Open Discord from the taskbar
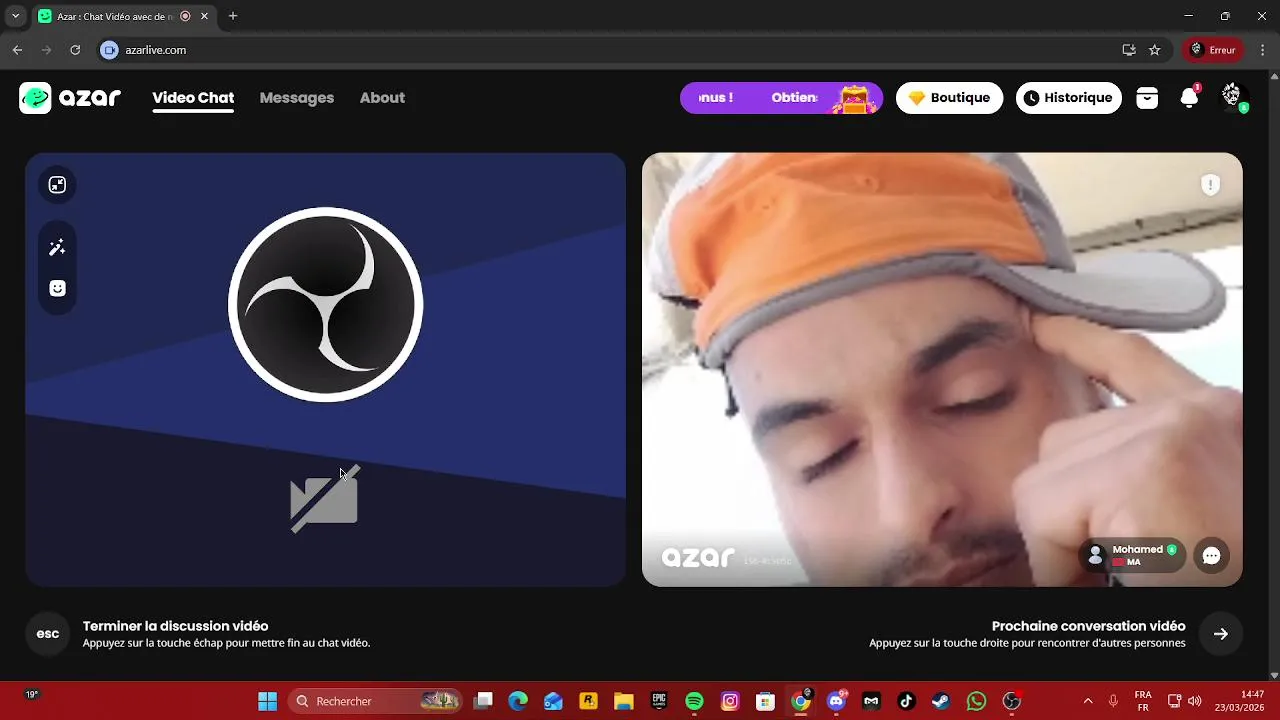 pyautogui.click(x=836, y=701)
